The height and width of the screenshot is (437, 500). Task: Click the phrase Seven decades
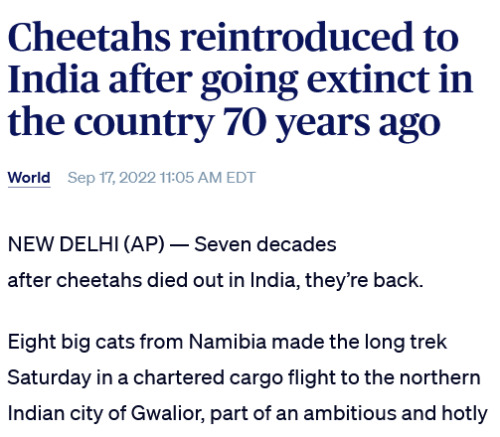click(265, 244)
